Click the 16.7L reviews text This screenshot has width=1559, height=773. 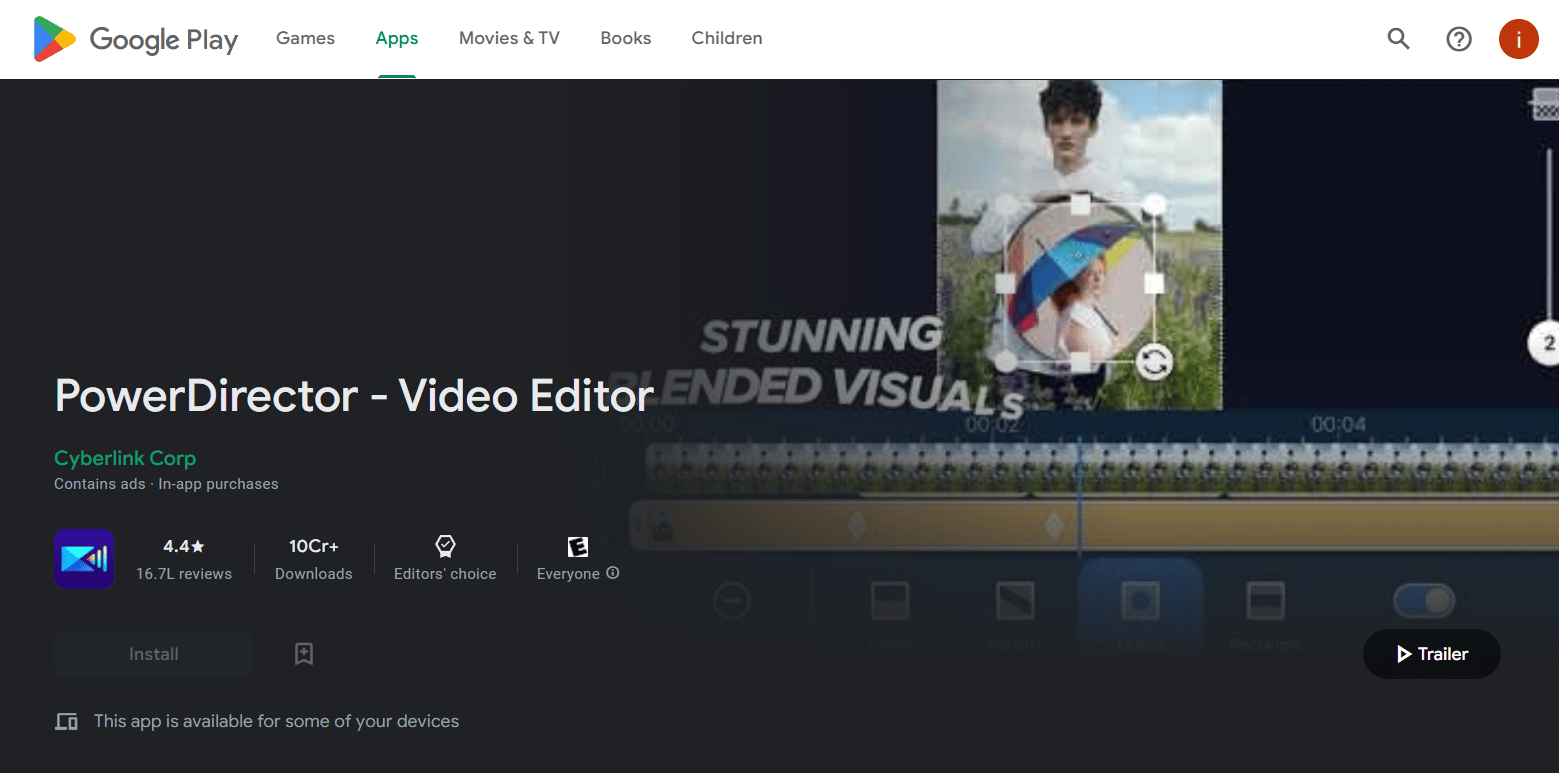[184, 574]
